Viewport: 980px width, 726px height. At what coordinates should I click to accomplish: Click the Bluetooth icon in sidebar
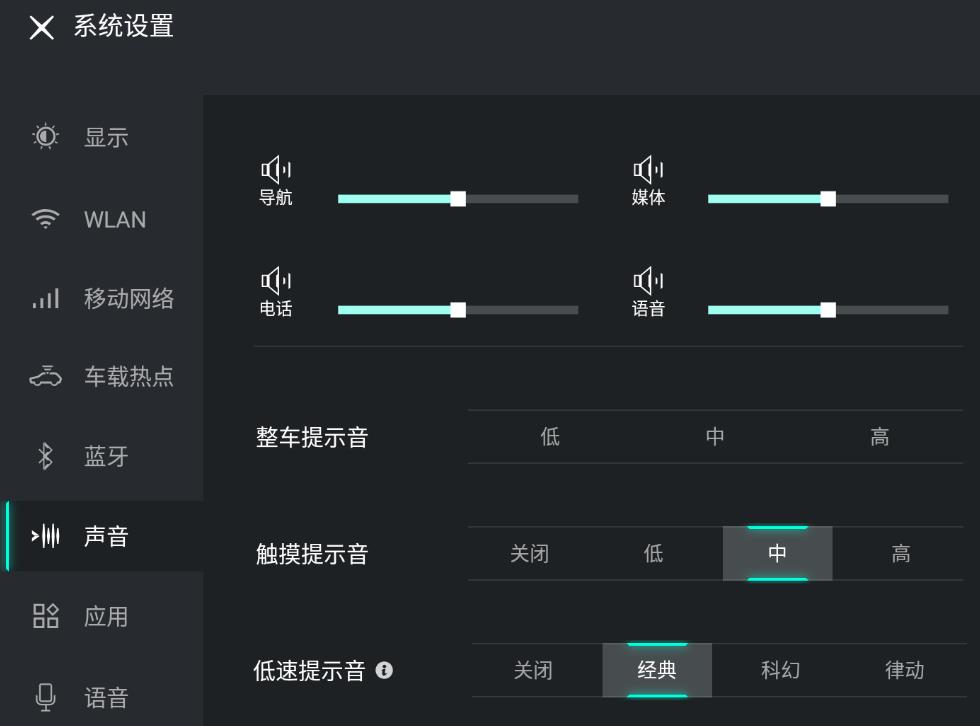pyautogui.click(x=45, y=457)
